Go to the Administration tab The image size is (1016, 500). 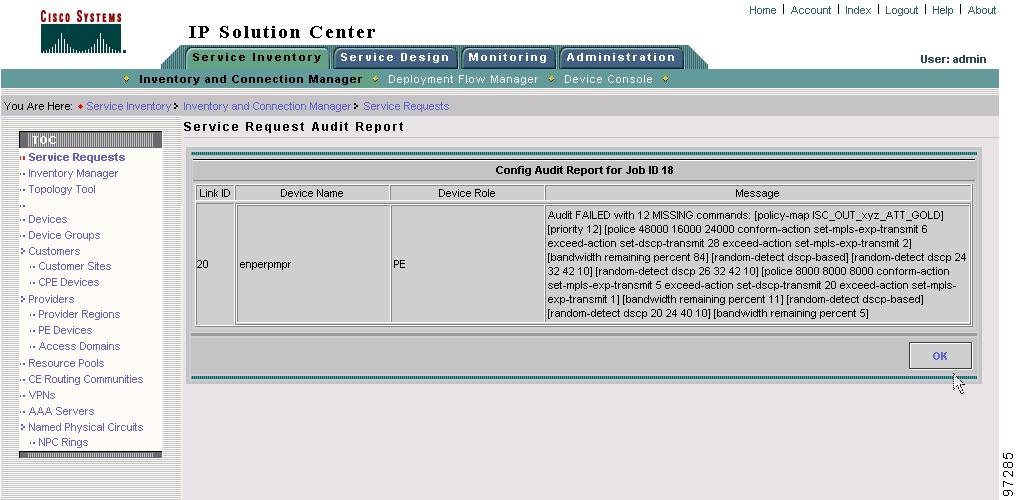(621, 57)
